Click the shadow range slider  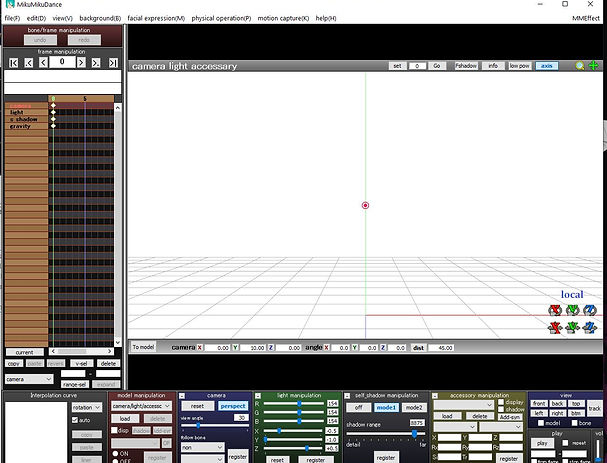386,434
